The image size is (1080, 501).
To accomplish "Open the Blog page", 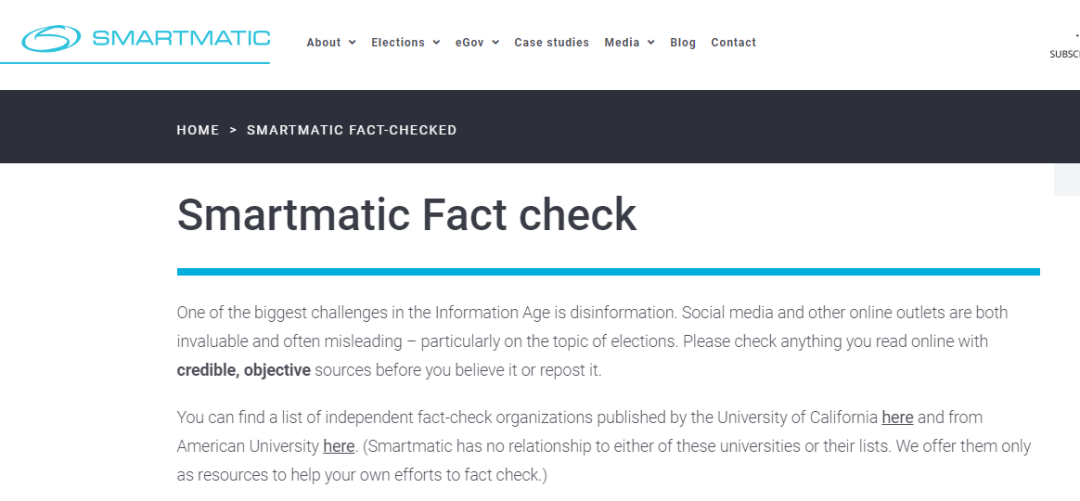I will (x=683, y=42).
